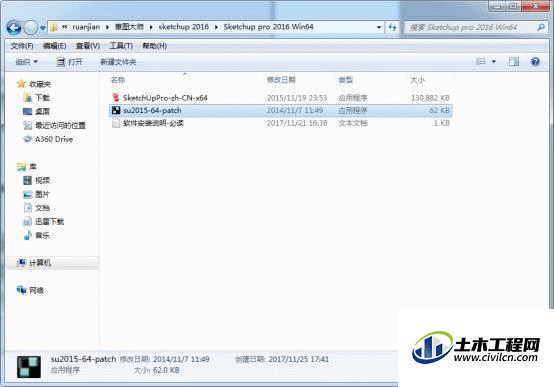Click the A360 Drive icon
Screen dimensions: 554x387
click(28, 139)
